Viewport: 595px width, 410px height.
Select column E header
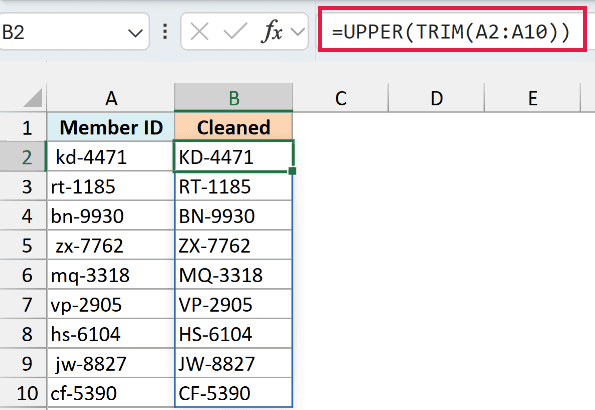pyautogui.click(x=532, y=98)
